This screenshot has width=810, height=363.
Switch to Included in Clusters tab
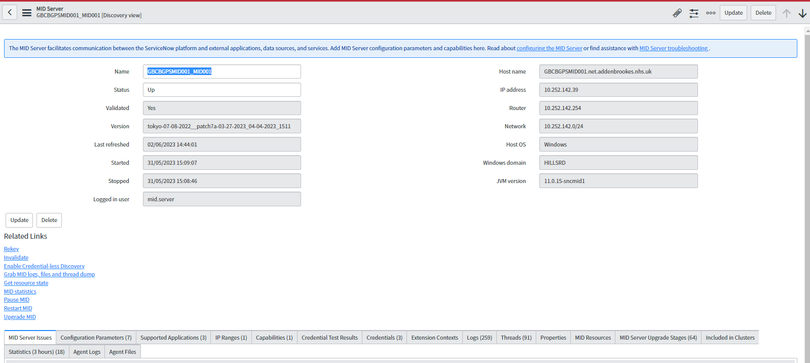coord(730,338)
